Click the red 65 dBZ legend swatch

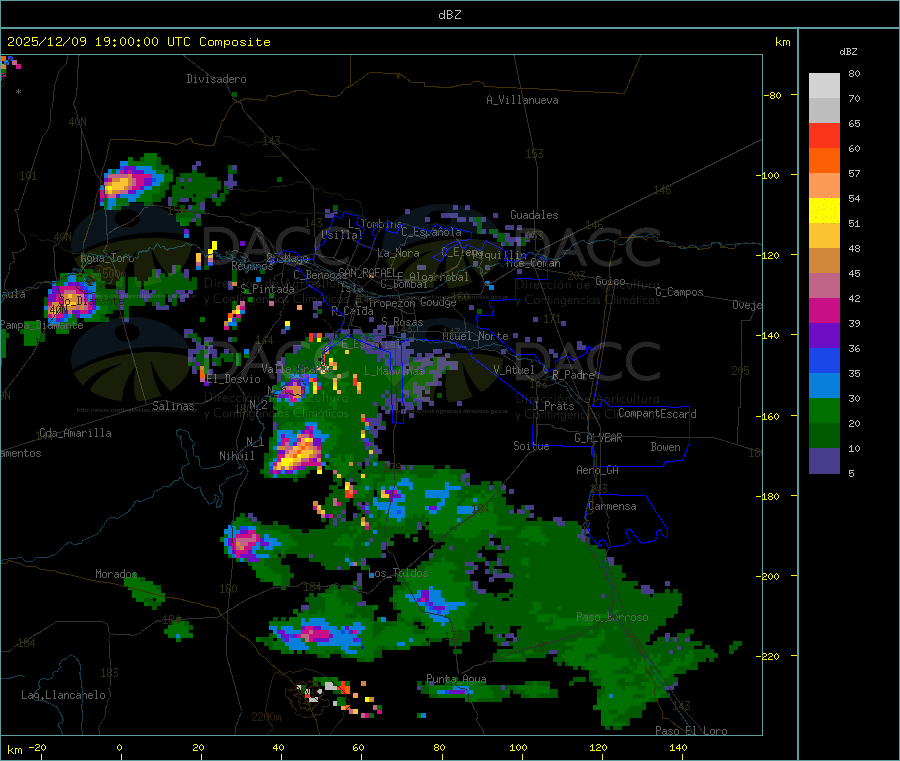point(824,135)
